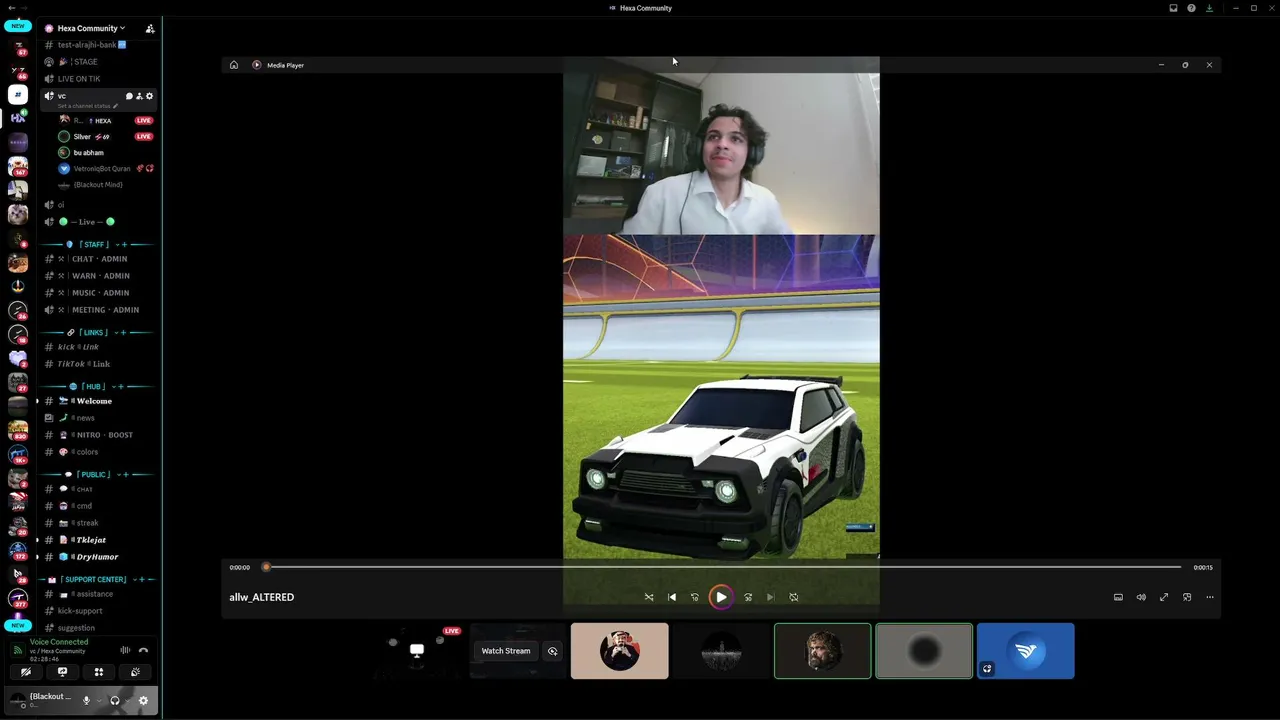Screen dimensions: 1280x720
Task: Open Media Player volume control
Action: point(1141,597)
